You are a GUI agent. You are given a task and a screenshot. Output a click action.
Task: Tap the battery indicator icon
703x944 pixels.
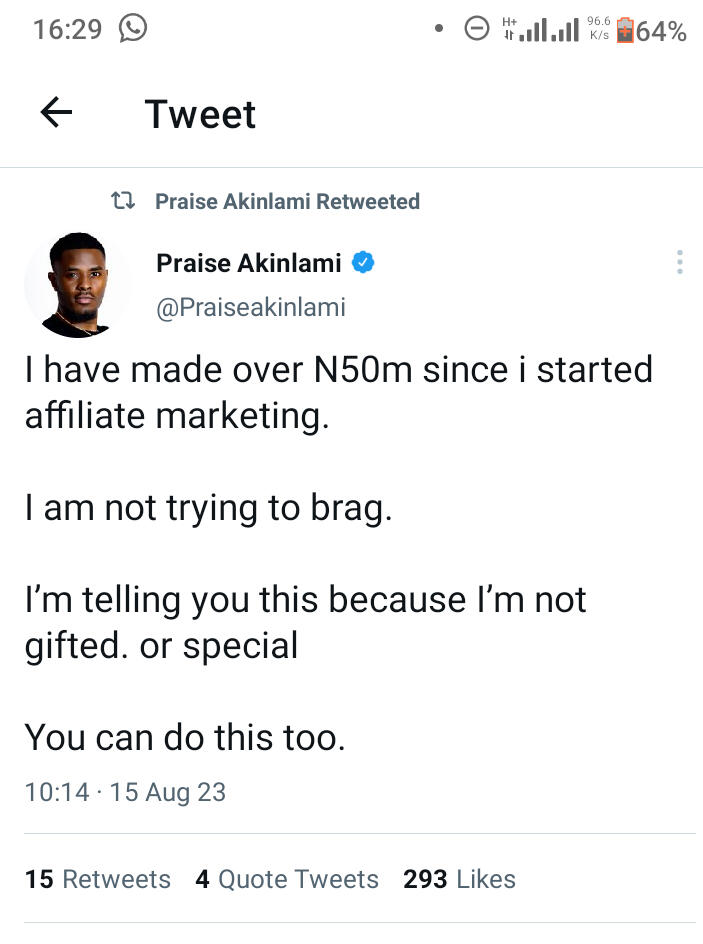point(625,30)
